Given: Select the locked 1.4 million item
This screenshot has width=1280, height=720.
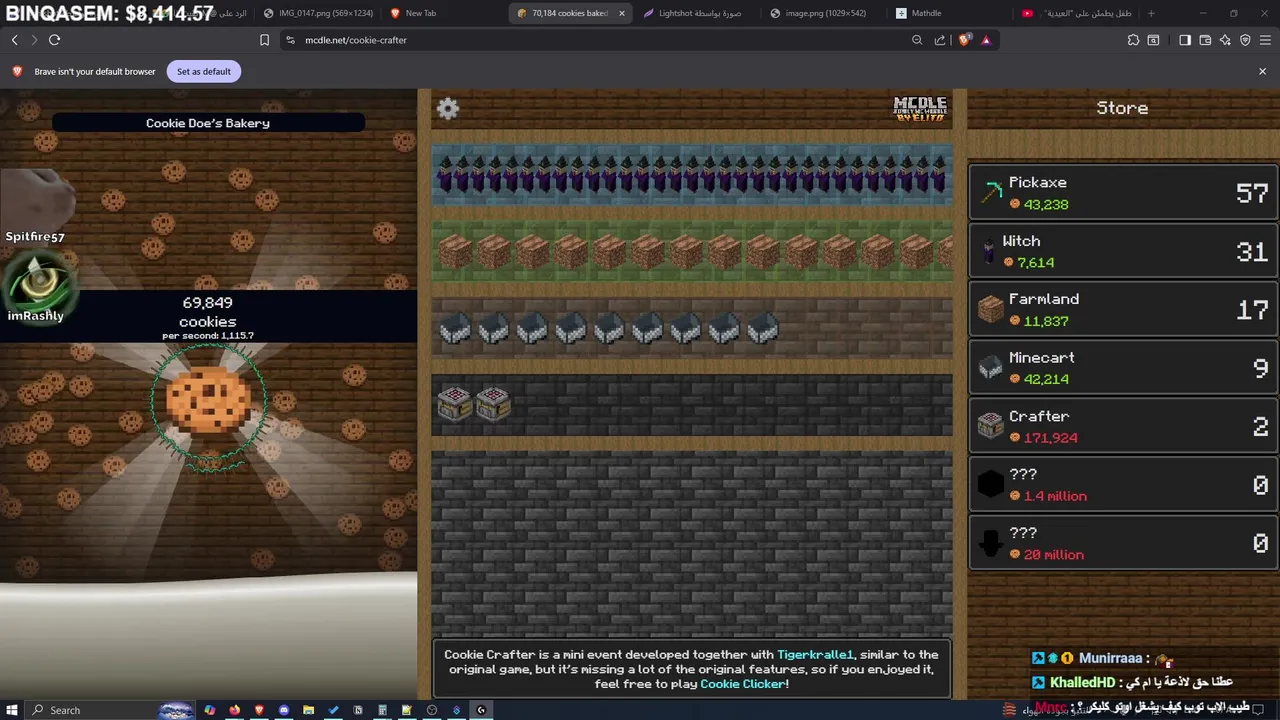Looking at the screenshot, I should [x=1123, y=484].
